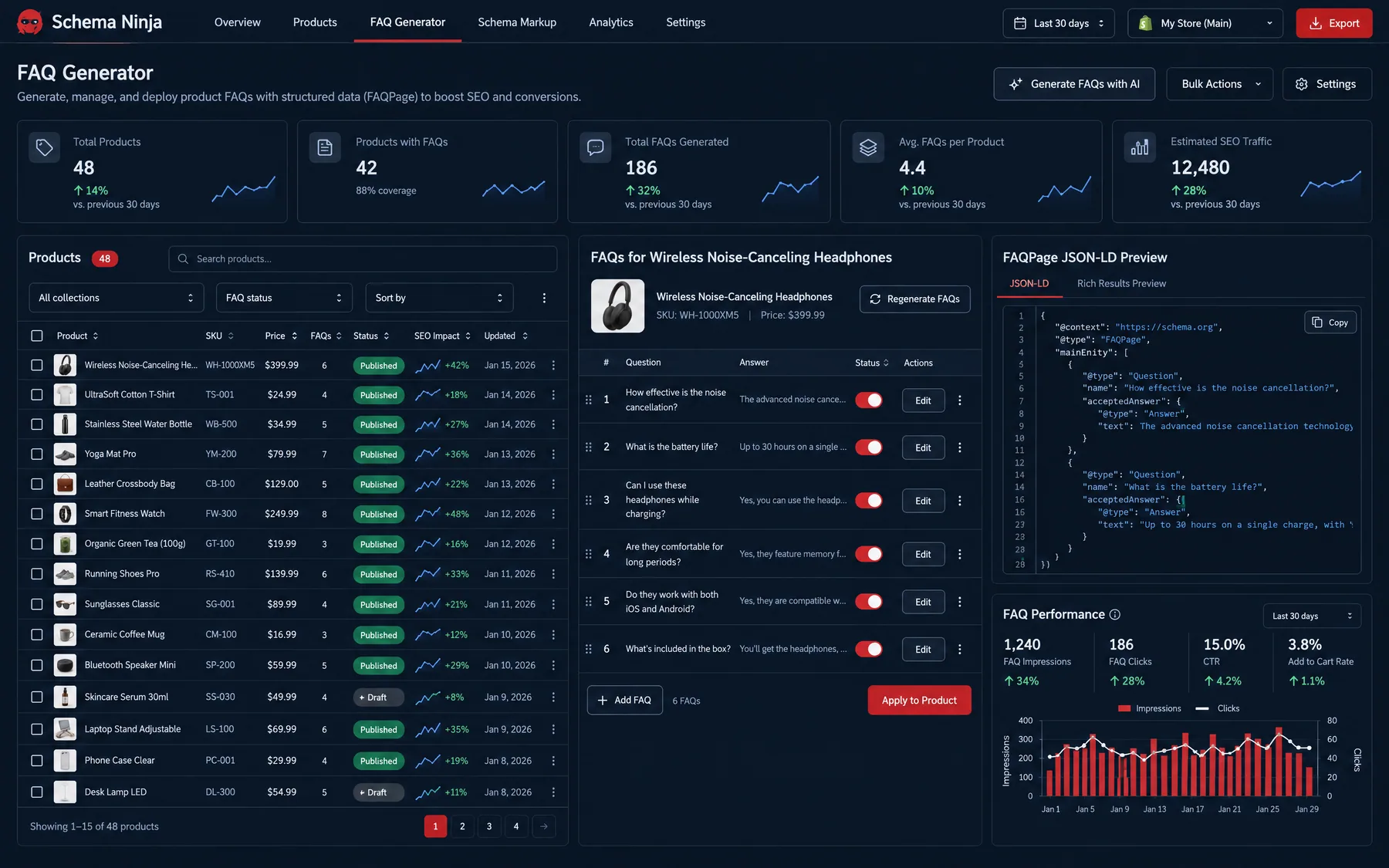Select all products header checkbox

tap(37, 336)
